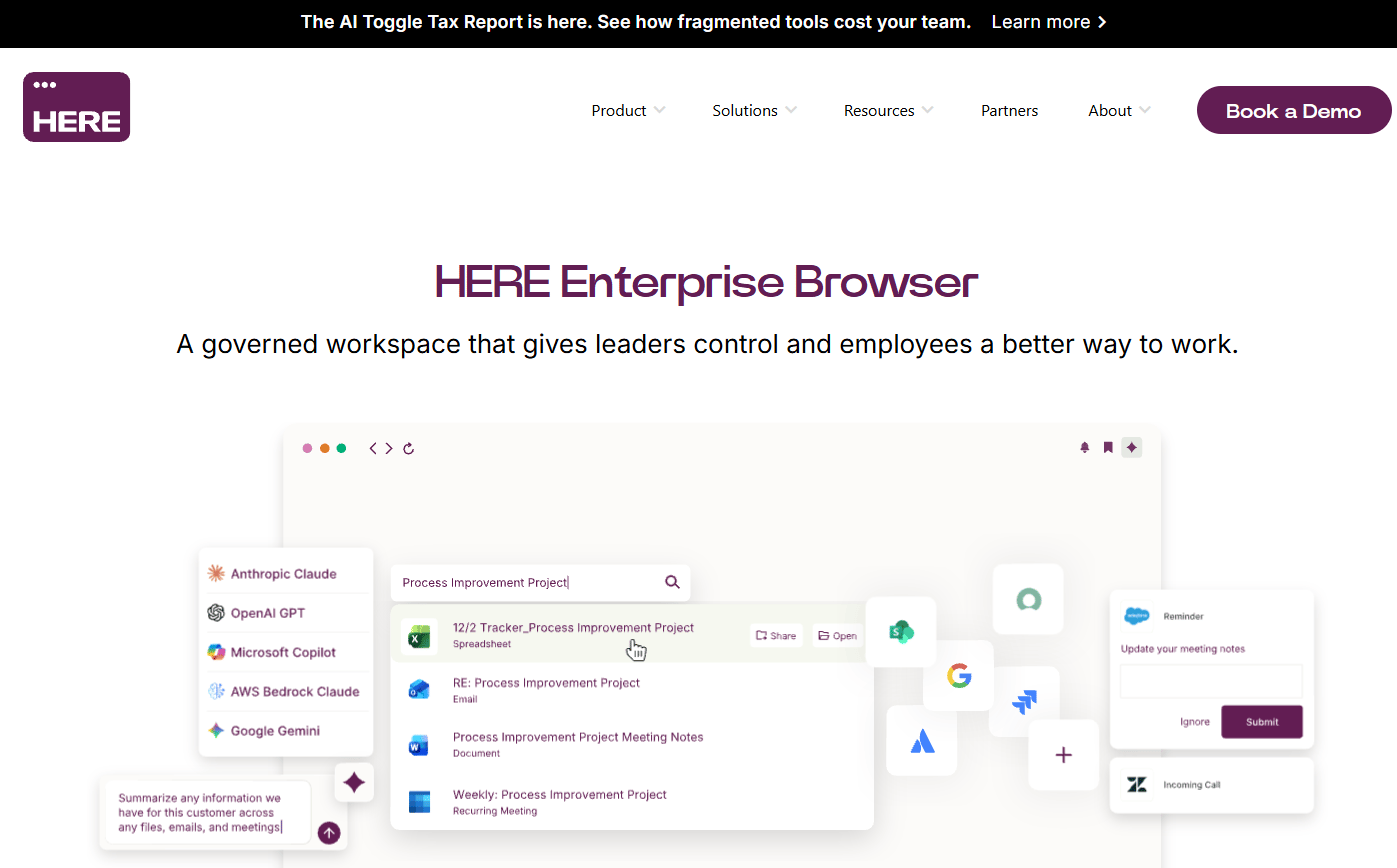Select the Weekly recurring meeting result
This screenshot has height=868, width=1397.
pos(631,801)
